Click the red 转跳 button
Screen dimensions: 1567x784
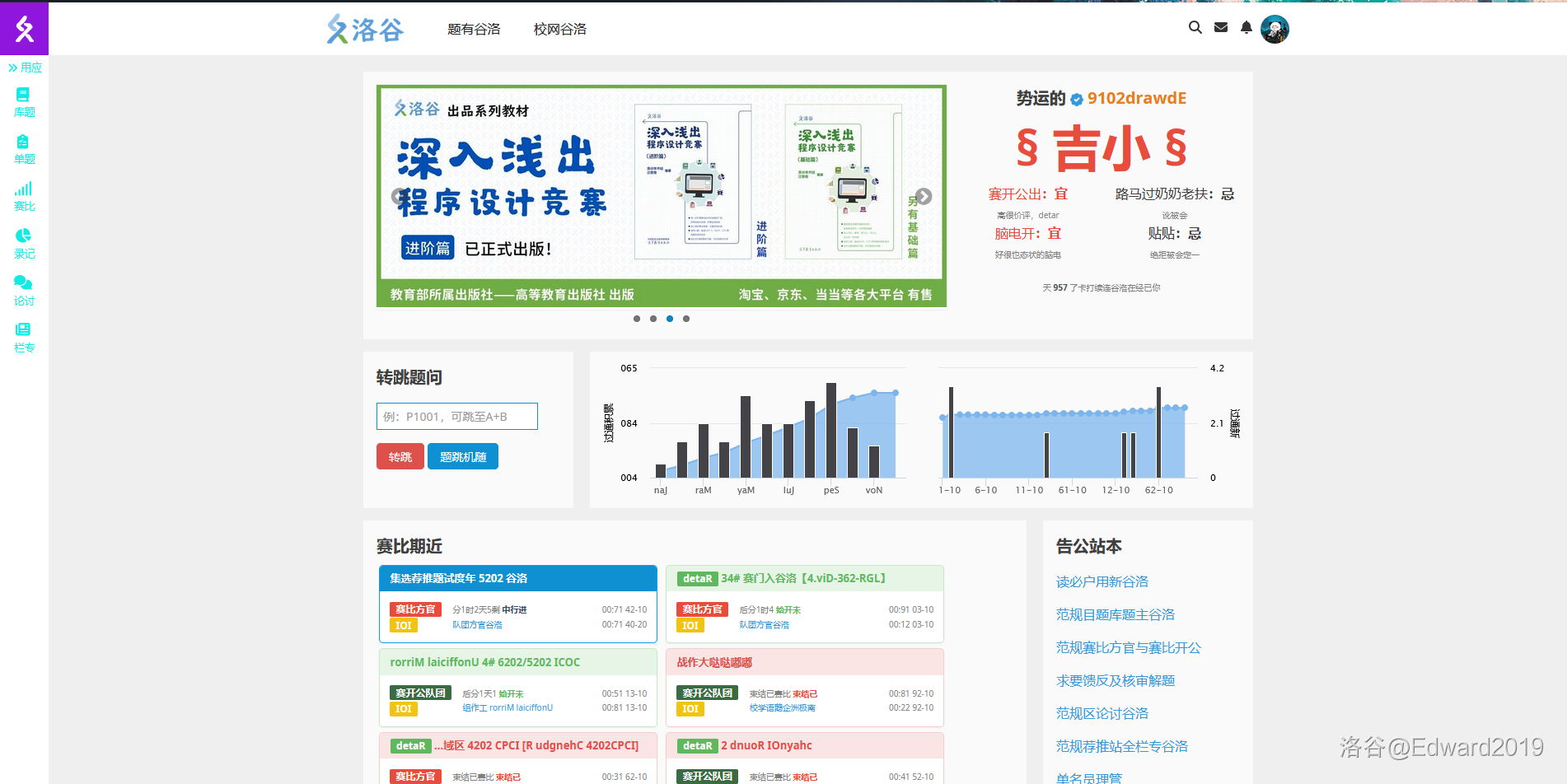coord(400,457)
